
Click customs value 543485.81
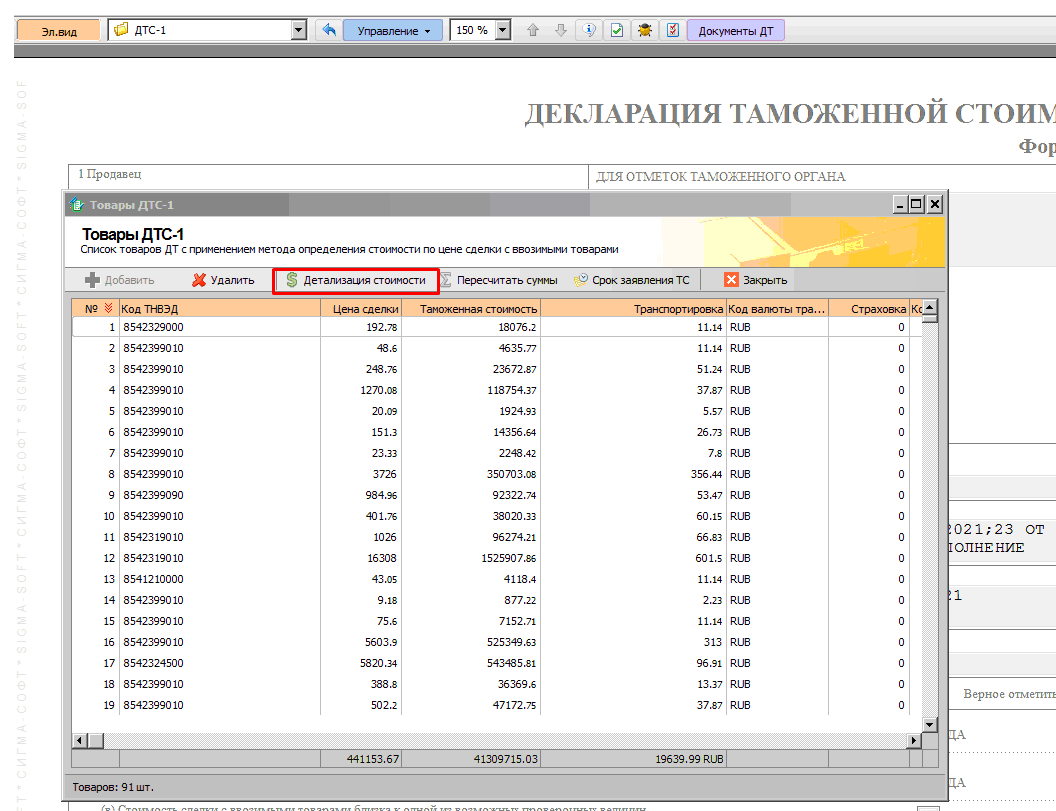[471, 663]
